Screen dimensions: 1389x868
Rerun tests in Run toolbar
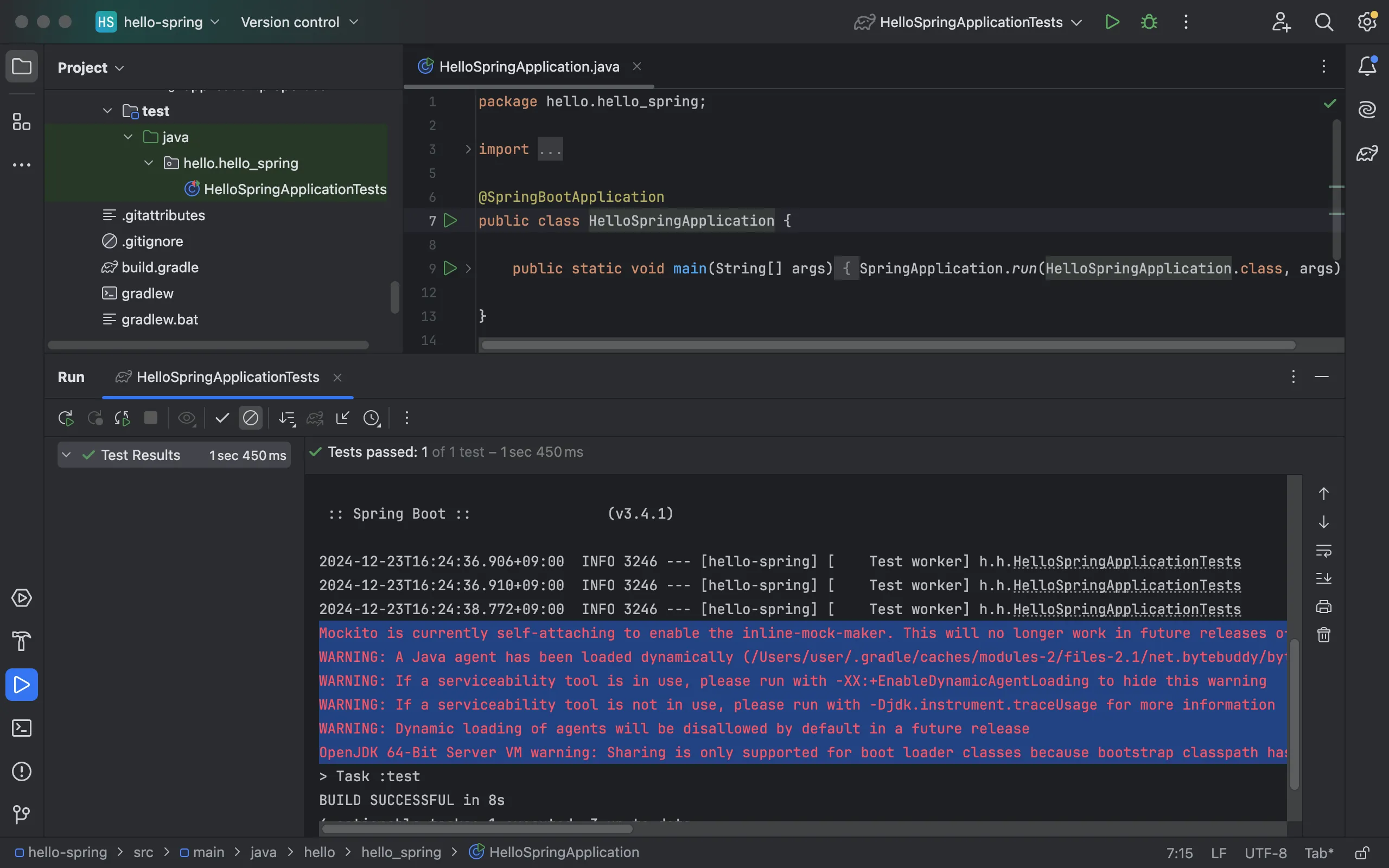tap(66, 418)
